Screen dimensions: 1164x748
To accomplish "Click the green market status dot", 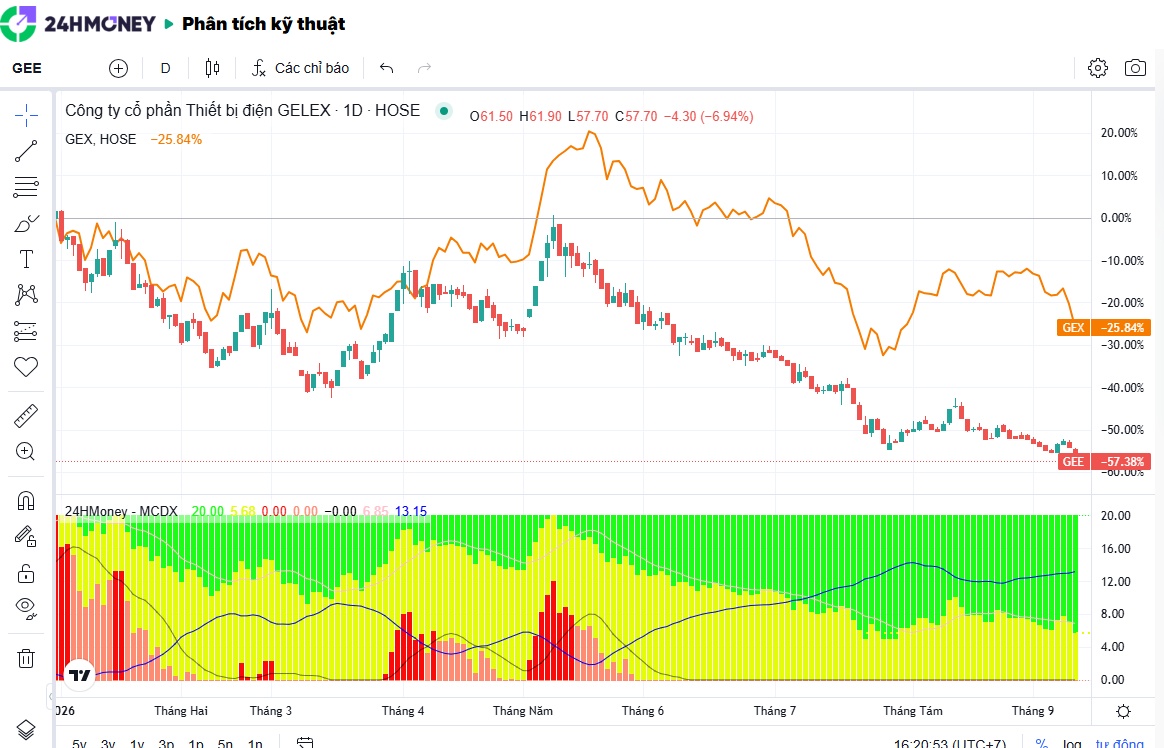I will [444, 111].
